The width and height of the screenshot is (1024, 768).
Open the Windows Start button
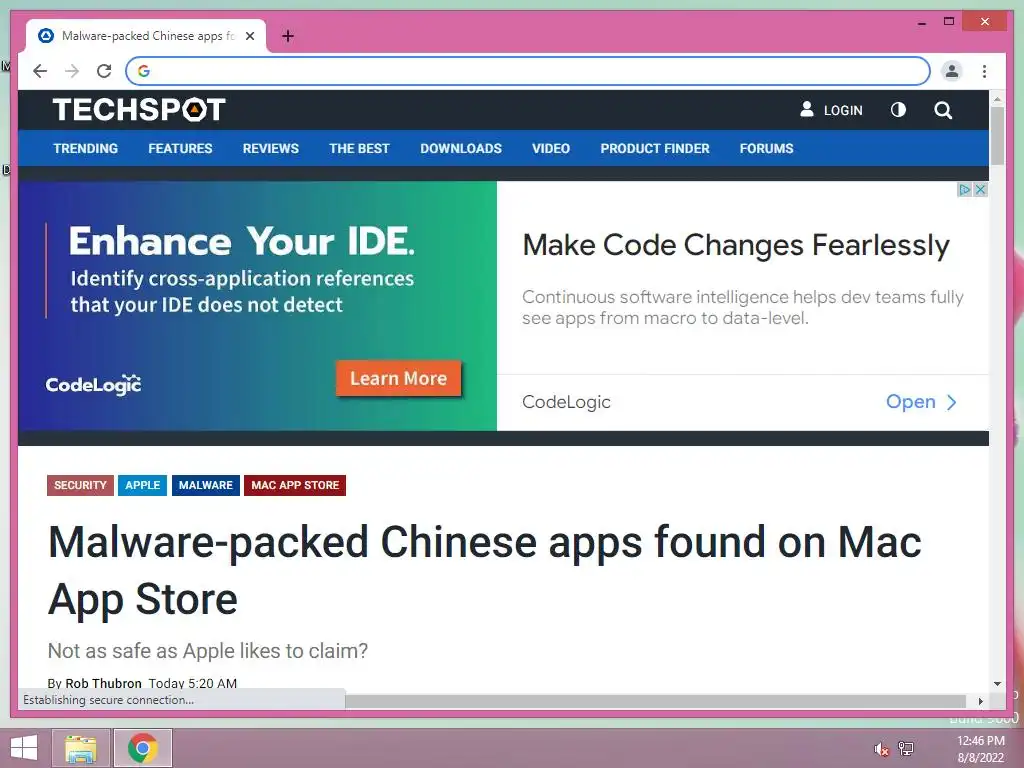pos(24,748)
